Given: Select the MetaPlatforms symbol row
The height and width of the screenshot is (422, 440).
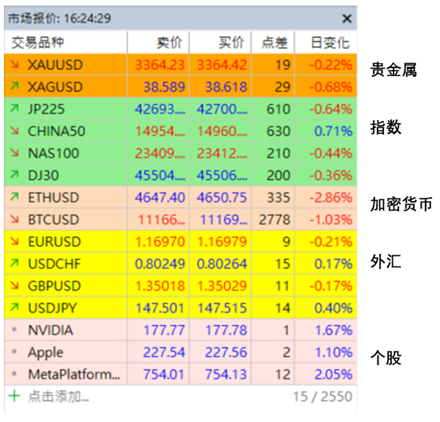Looking at the screenshot, I should click(x=180, y=374).
